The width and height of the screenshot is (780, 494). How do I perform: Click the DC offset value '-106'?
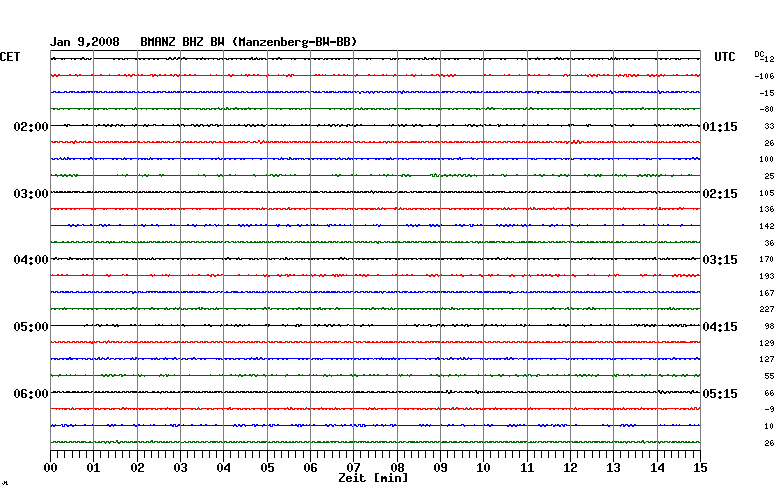pyautogui.click(x=765, y=76)
